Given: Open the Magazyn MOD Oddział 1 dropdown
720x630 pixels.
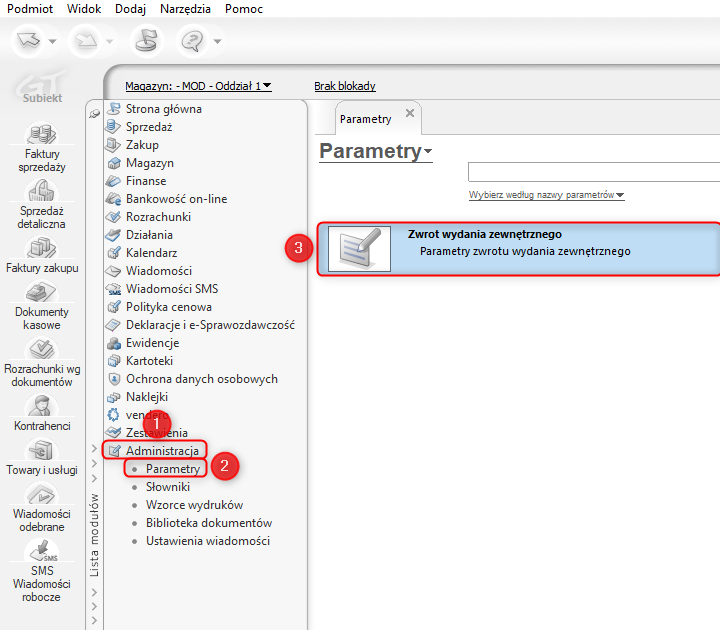Looking at the screenshot, I should pos(198,86).
